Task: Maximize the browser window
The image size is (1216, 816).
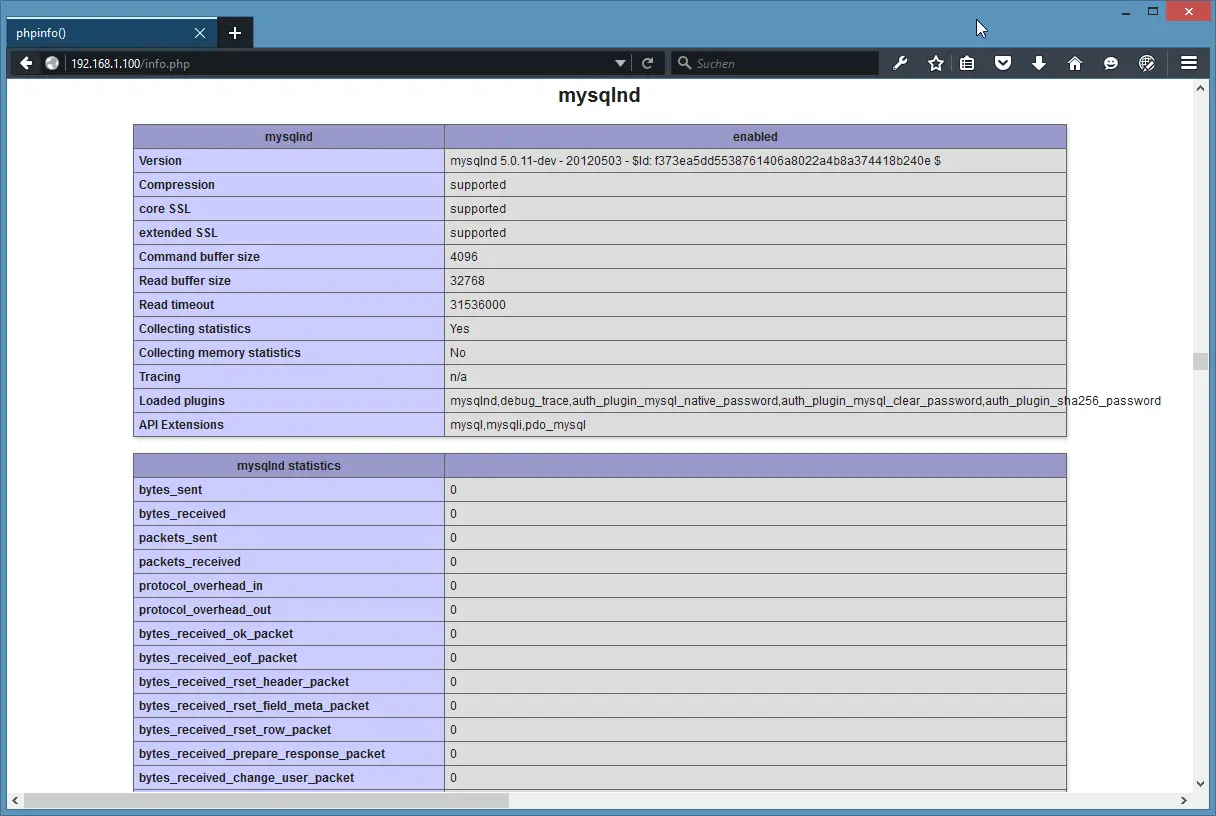Action: pyautogui.click(x=1153, y=11)
